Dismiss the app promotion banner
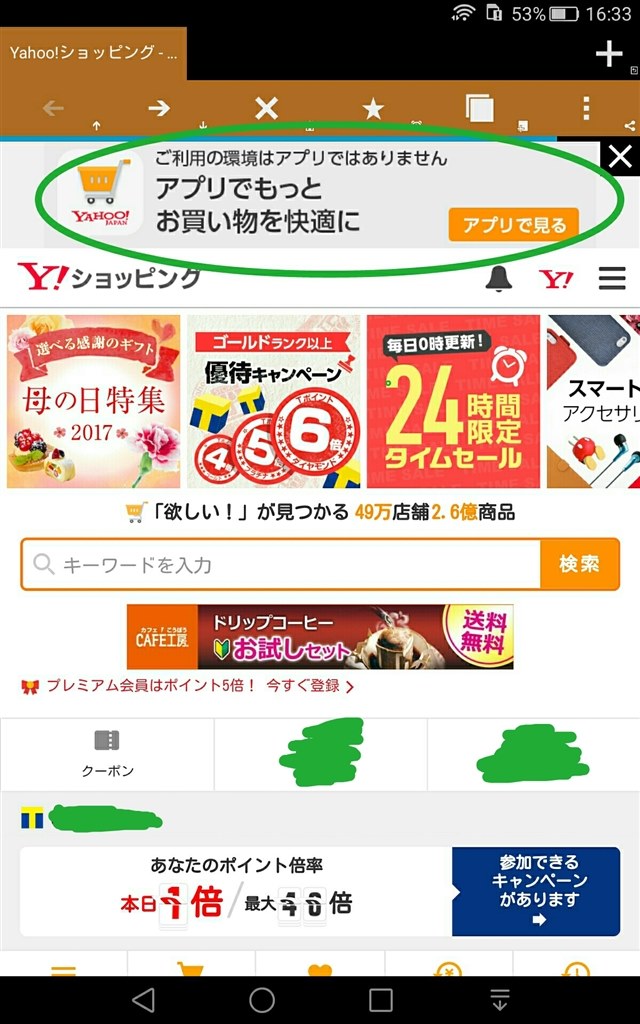 point(620,157)
